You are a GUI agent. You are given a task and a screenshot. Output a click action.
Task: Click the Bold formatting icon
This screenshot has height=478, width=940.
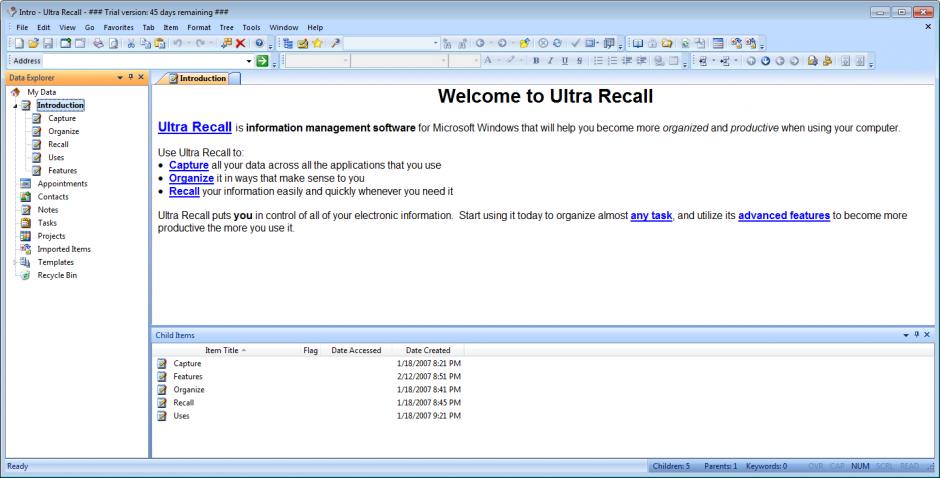tap(536, 61)
